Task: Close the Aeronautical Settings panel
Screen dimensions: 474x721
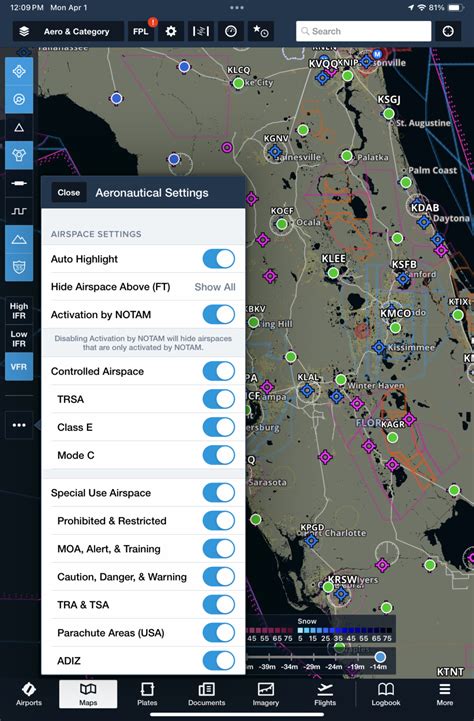Action: [x=69, y=193]
